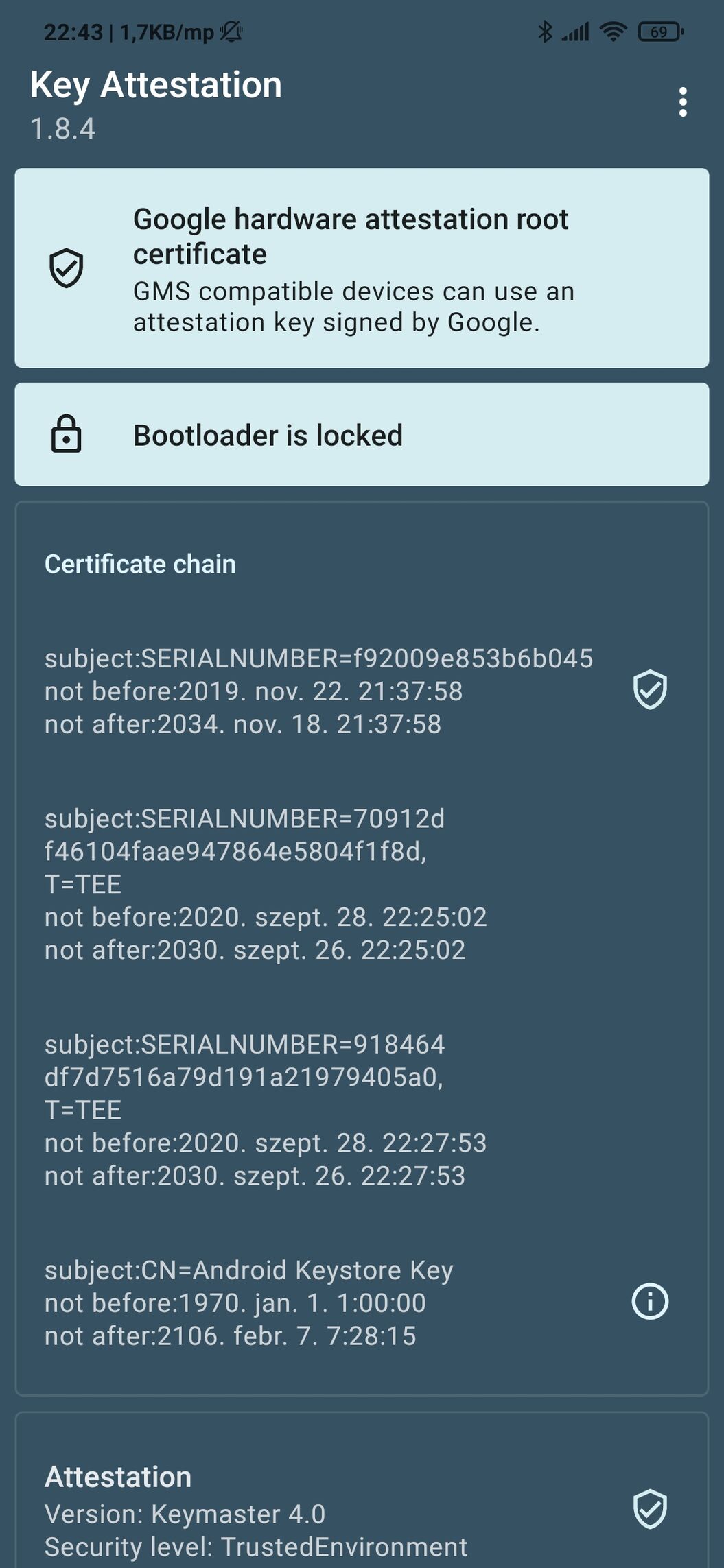
Task: Open the Google hardware attestation root certificate card
Action: point(362,268)
